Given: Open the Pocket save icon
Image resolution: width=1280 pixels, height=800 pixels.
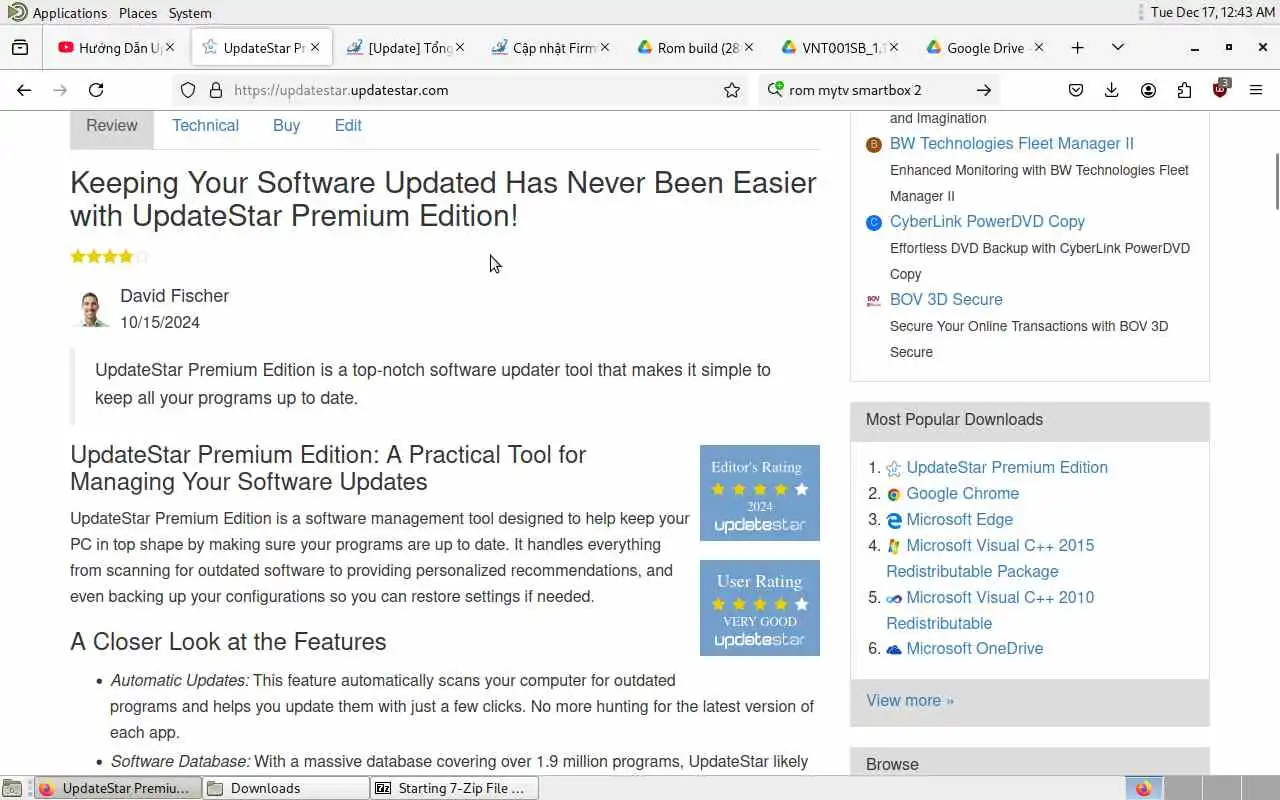Looking at the screenshot, I should [x=1076, y=90].
